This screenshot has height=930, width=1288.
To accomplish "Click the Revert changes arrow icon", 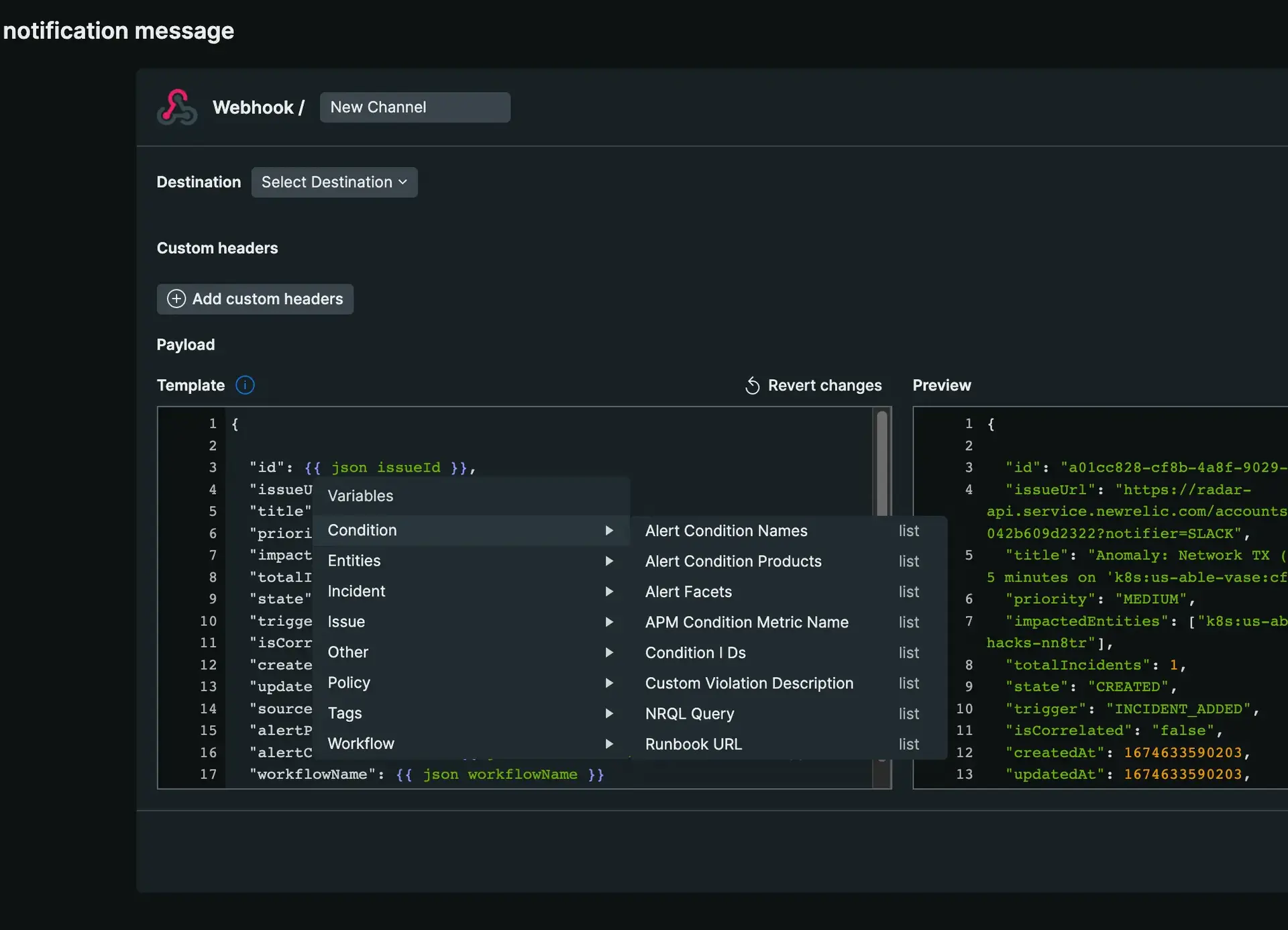I will tap(752, 386).
